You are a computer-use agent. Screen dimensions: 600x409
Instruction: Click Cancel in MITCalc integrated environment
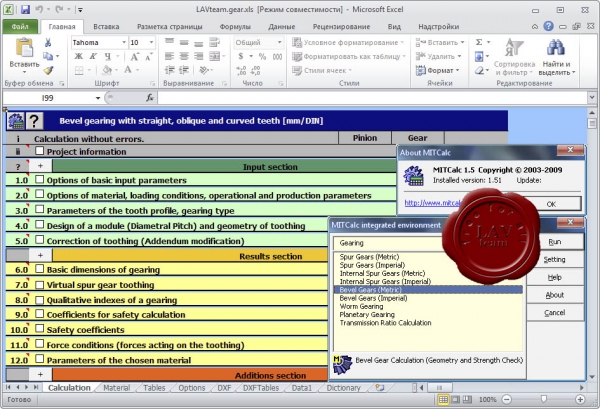point(555,313)
